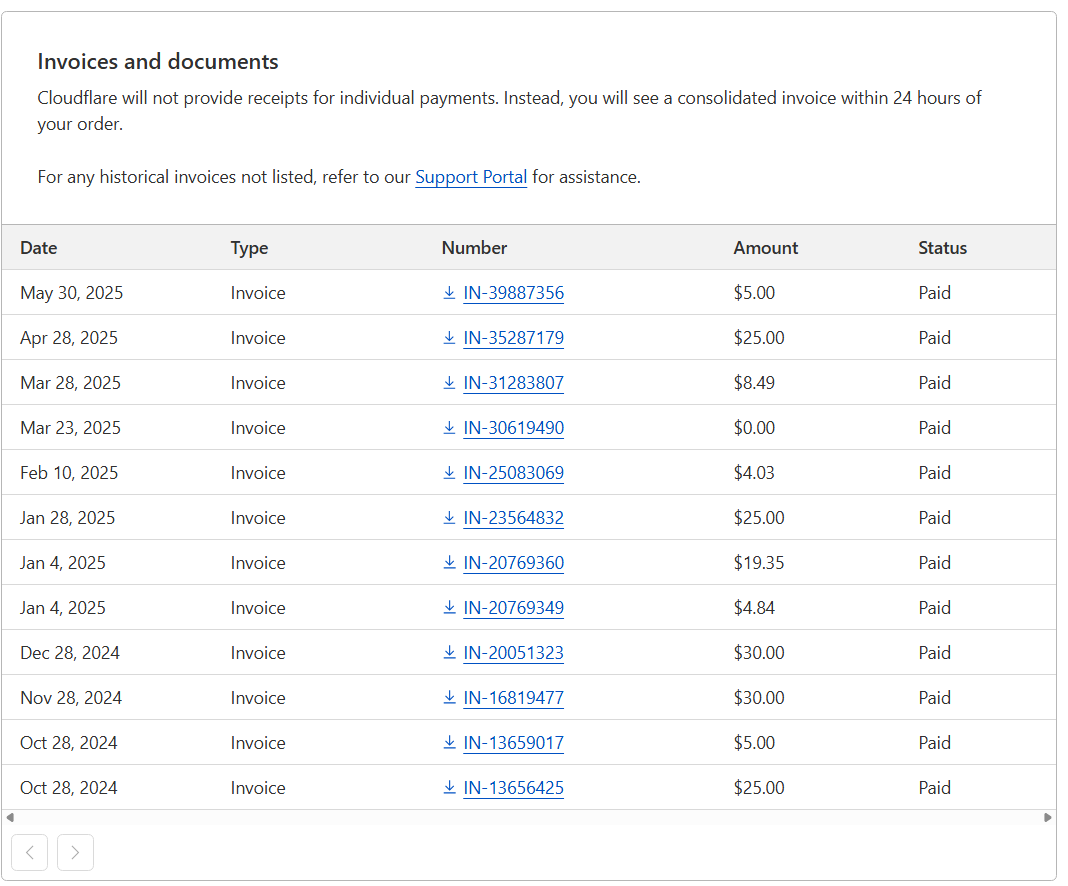The width and height of the screenshot is (1068, 886).
Task: Hit download arrow before IN-25083069
Action: click(x=449, y=473)
